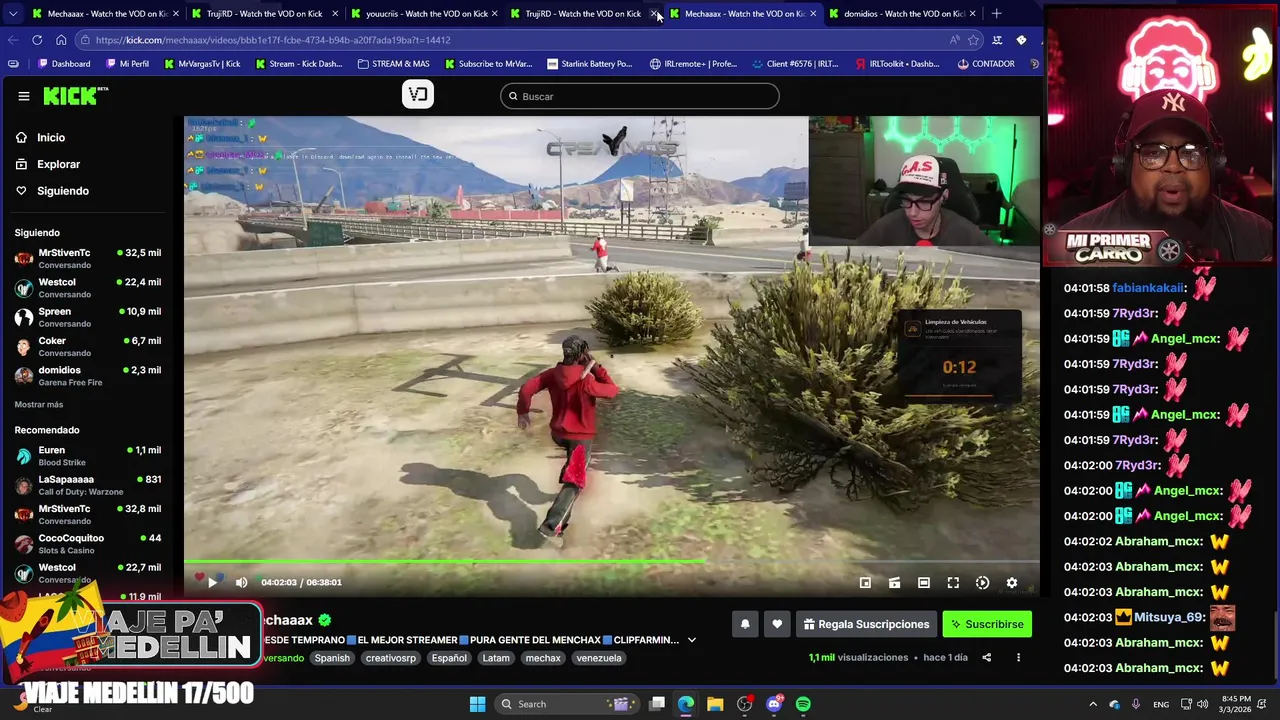Open CocoCoquitoo Slots & Casino channel
Image resolution: width=1280 pixels, height=720 pixels.
click(88, 543)
